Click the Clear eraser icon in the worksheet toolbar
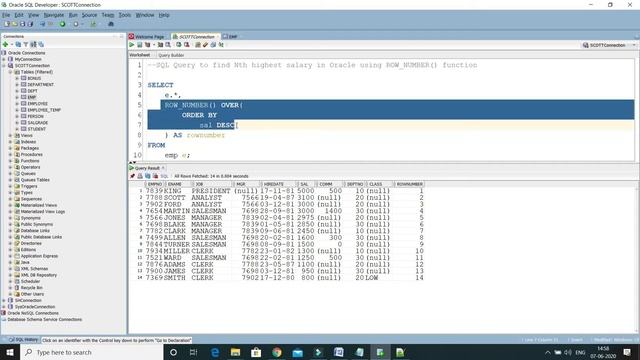 pyautogui.click(x=205, y=45)
